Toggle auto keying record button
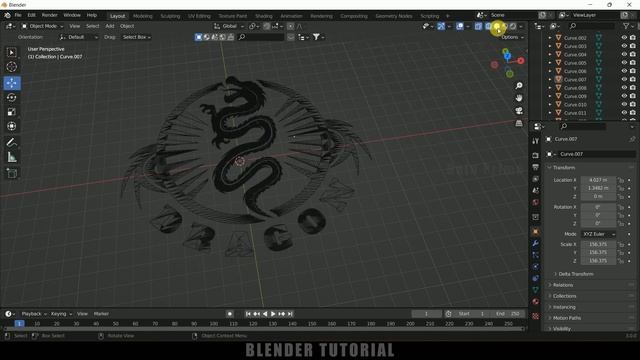Image resolution: width=640 pixels, height=360 pixels. (x=230, y=314)
